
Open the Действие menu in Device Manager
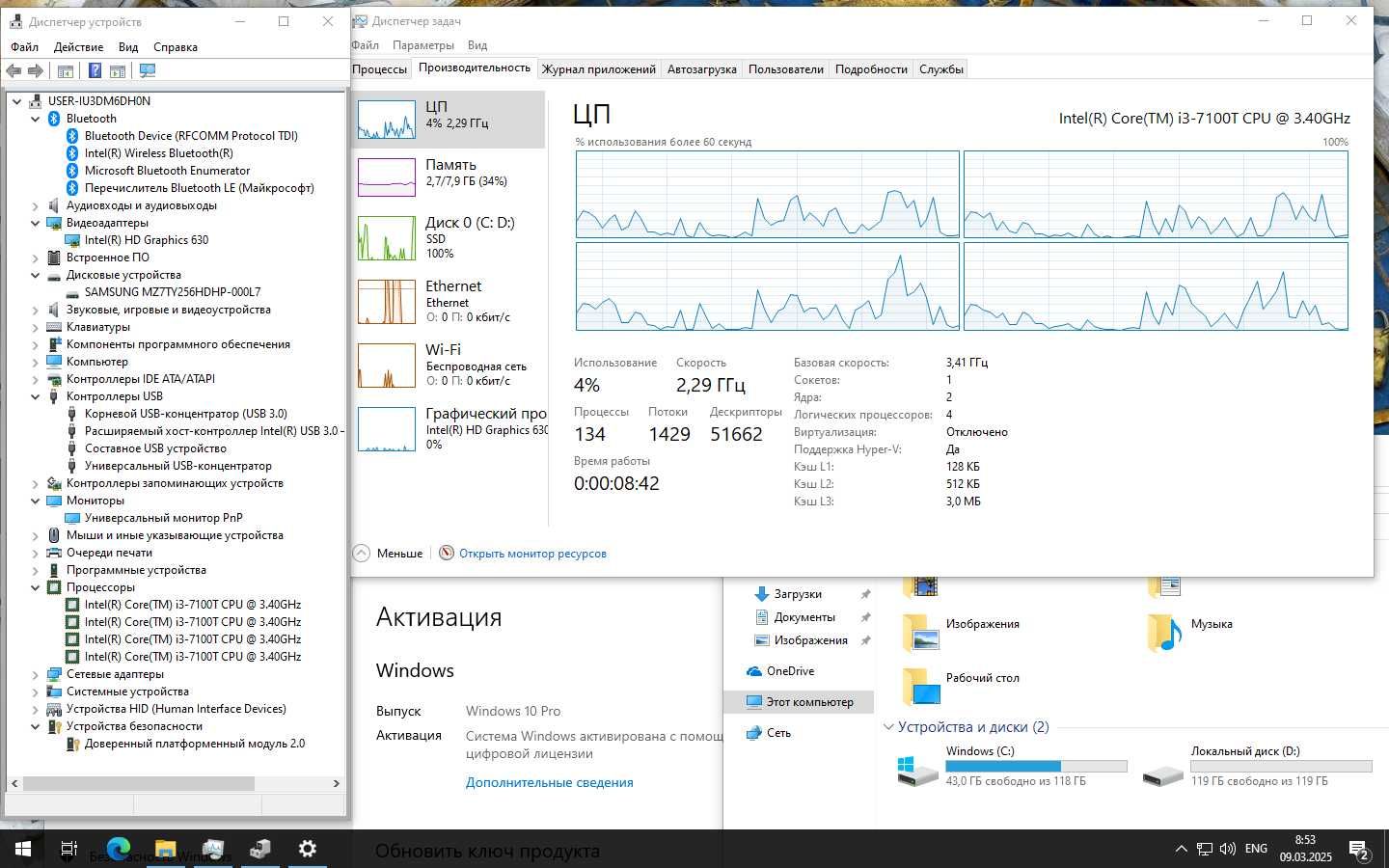(78, 46)
